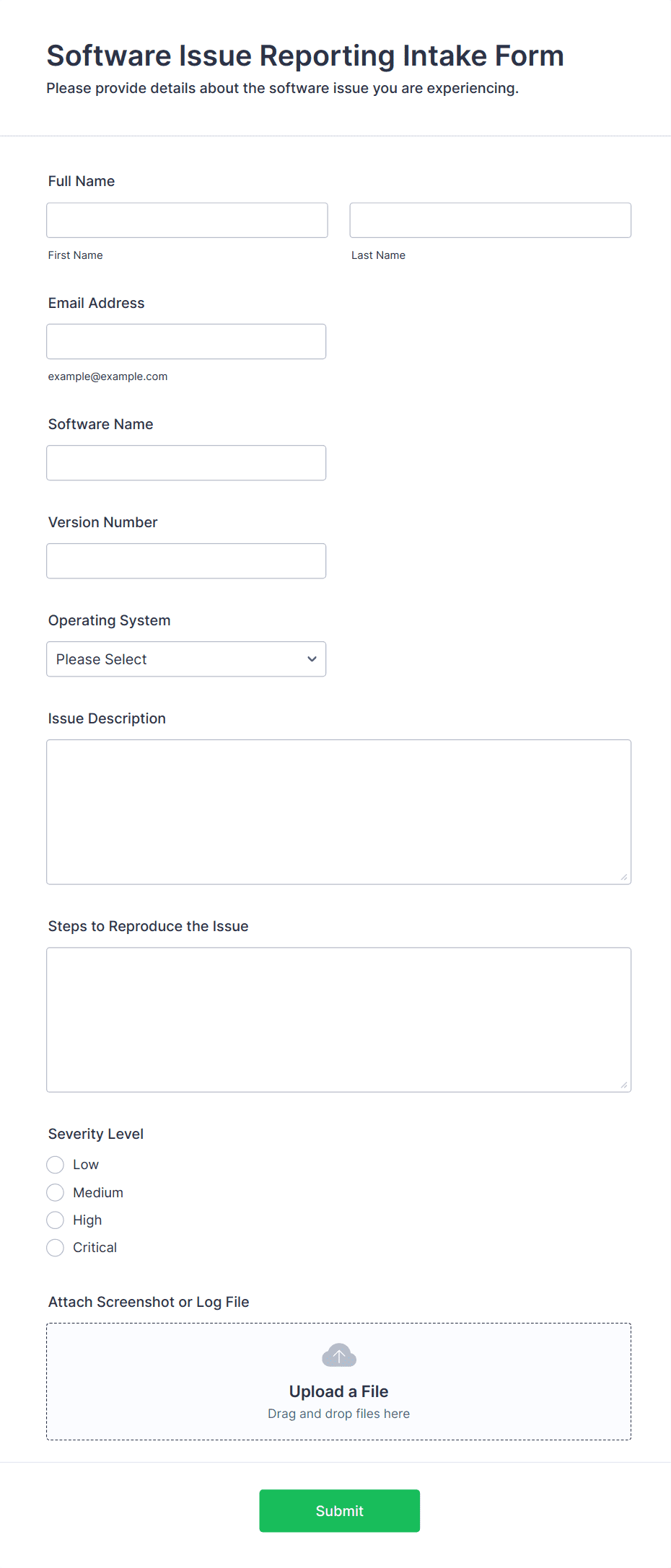Select the High severity level

pos(55,1220)
